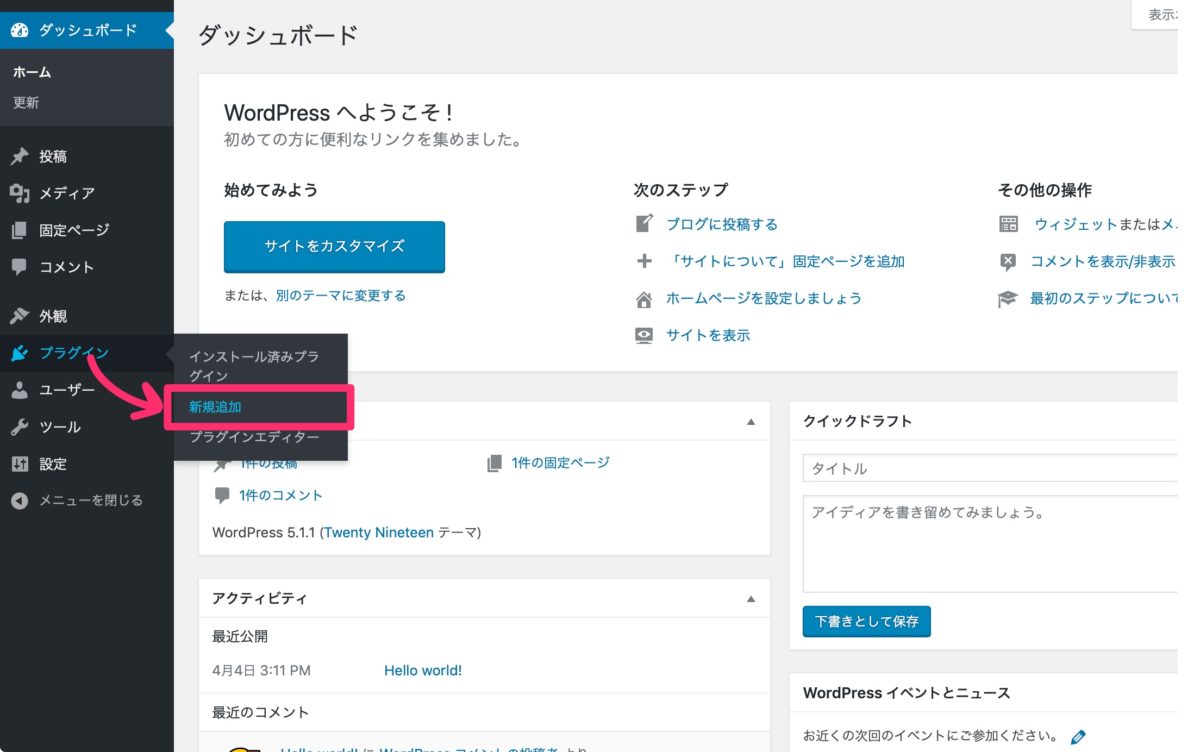Click the monitor icon beside サイトを表示
Screen dimensions: 1200x752
pyautogui.click(x=644, y=335)
